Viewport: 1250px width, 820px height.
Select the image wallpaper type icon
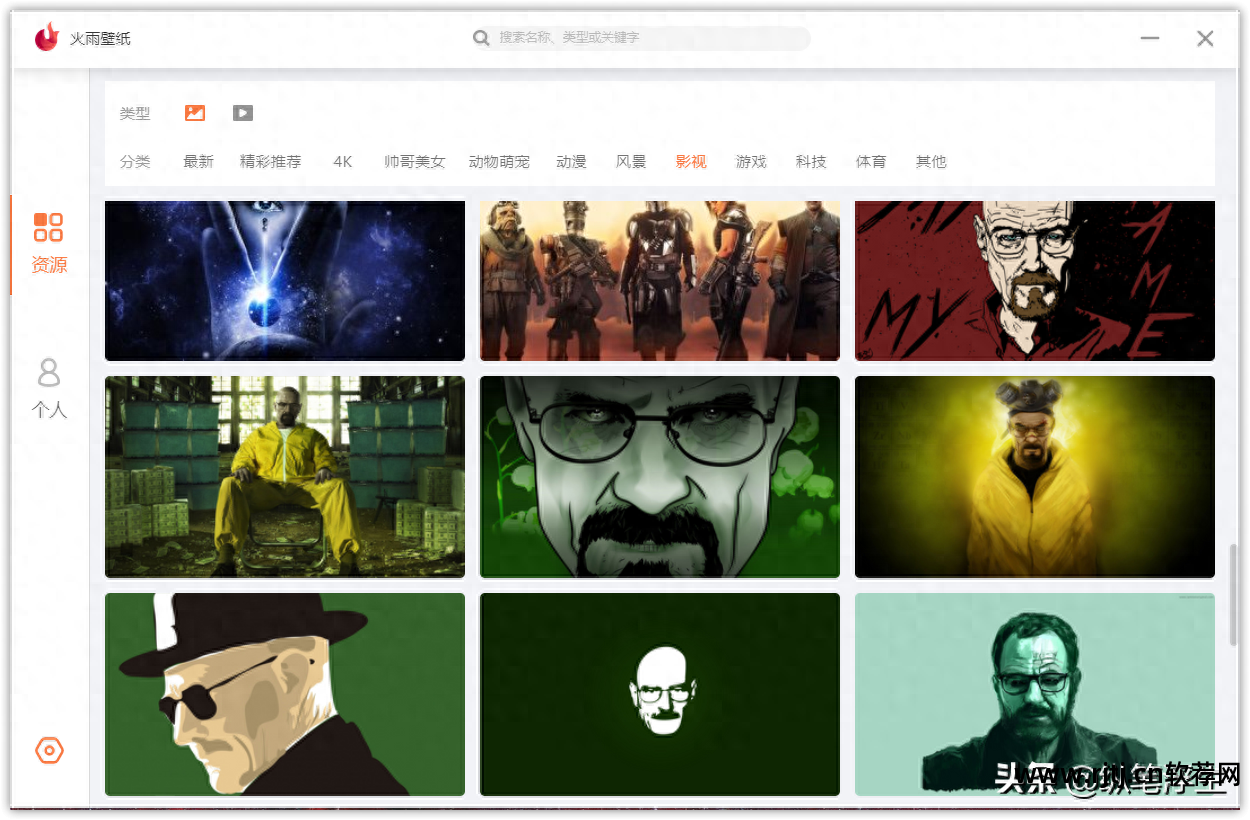(x=195, y=113)
